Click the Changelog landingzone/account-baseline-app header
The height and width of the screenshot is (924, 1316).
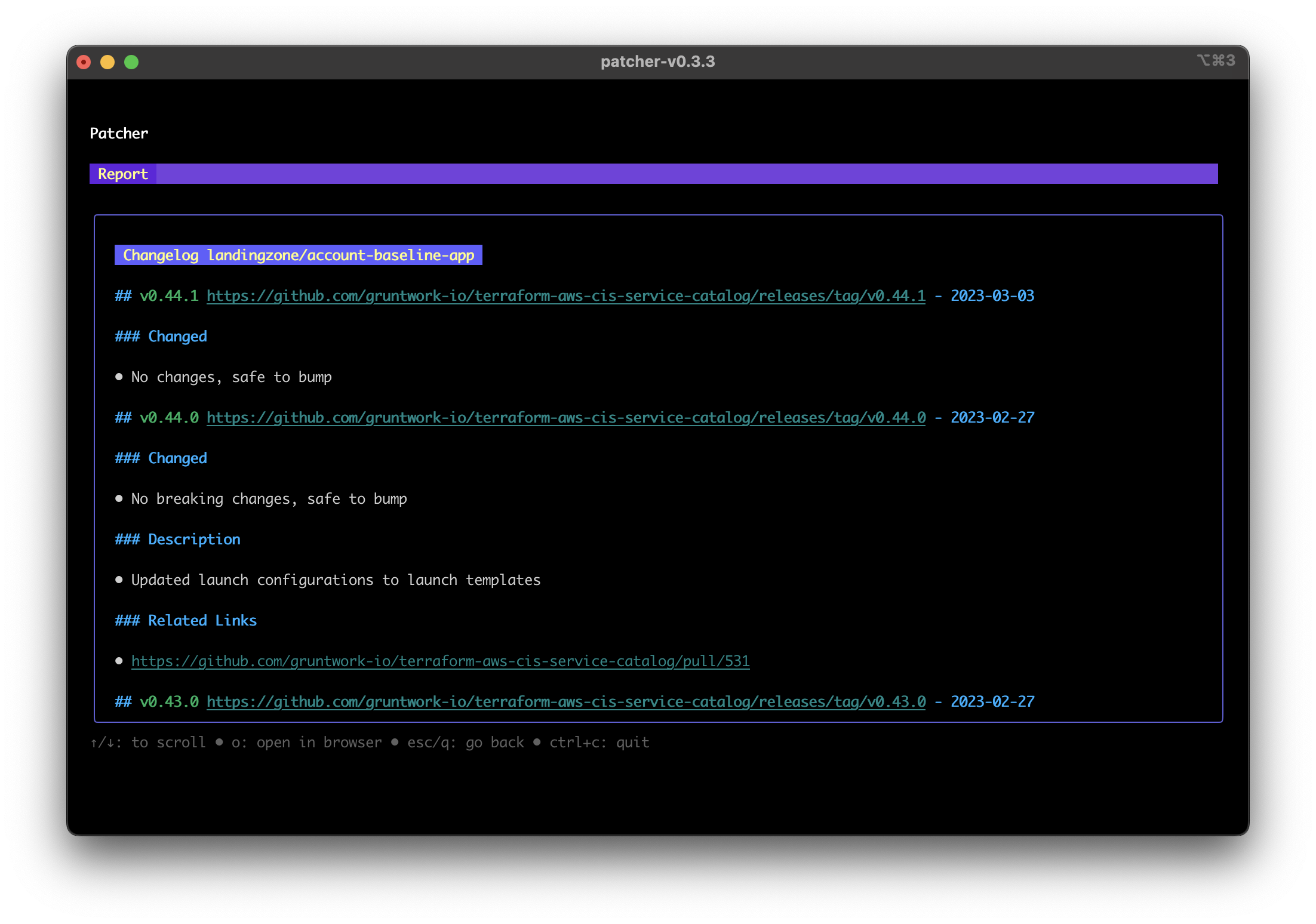click(x=299, y=255)
